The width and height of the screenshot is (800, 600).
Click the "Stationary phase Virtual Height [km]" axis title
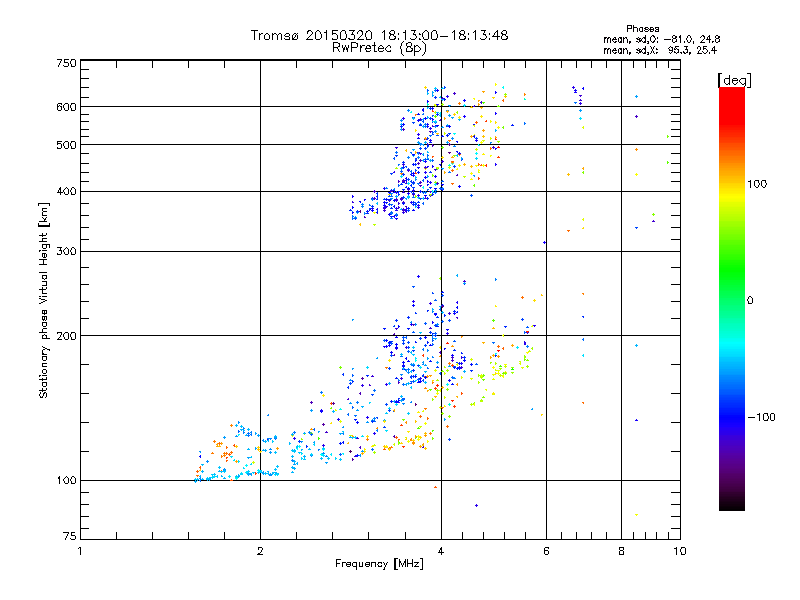[43, 300]
